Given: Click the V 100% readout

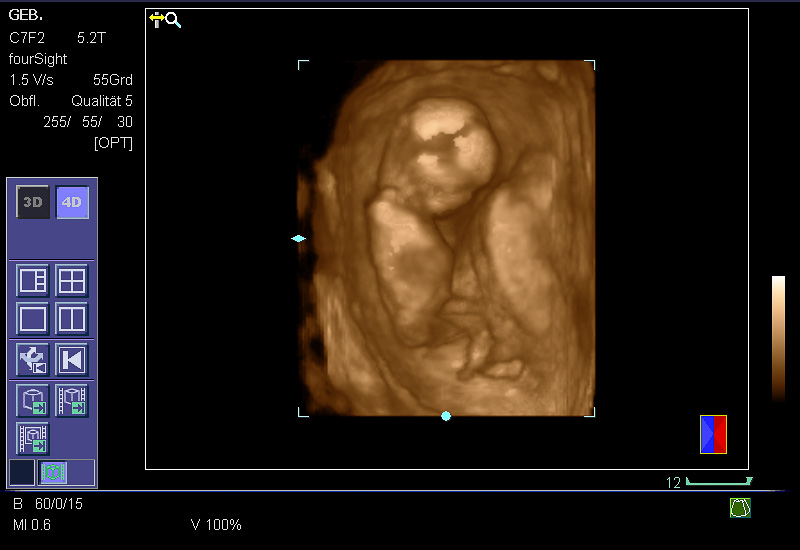Looking at the screenshot, I should (216, 524).
